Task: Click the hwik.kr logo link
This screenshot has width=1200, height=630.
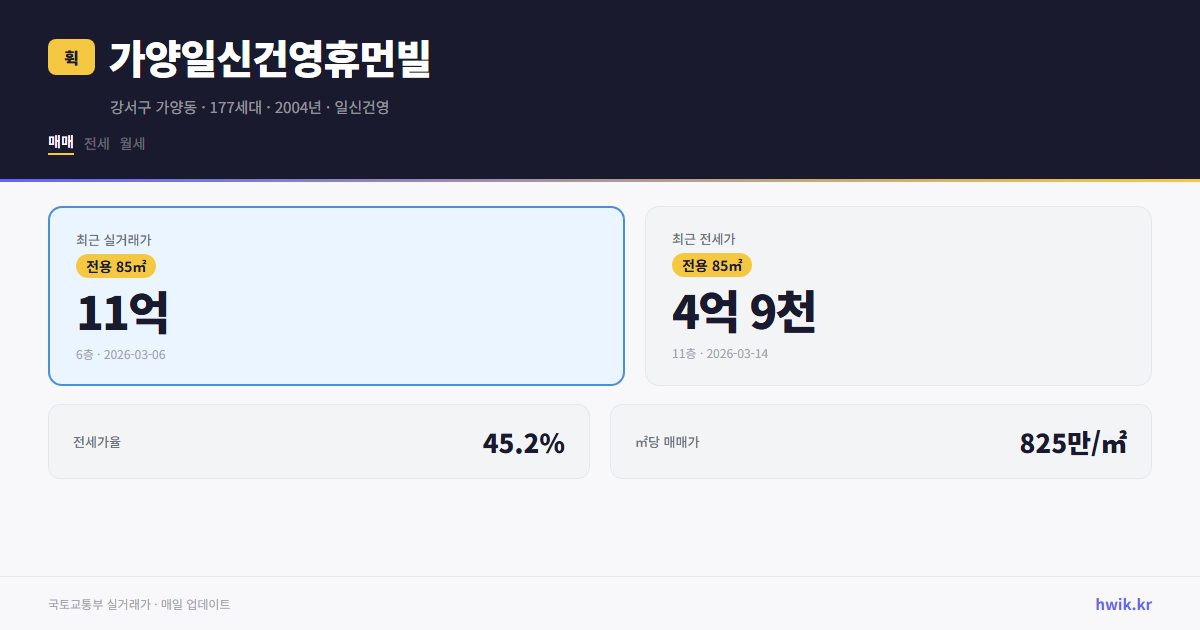Action: (x=1122, y=603)
